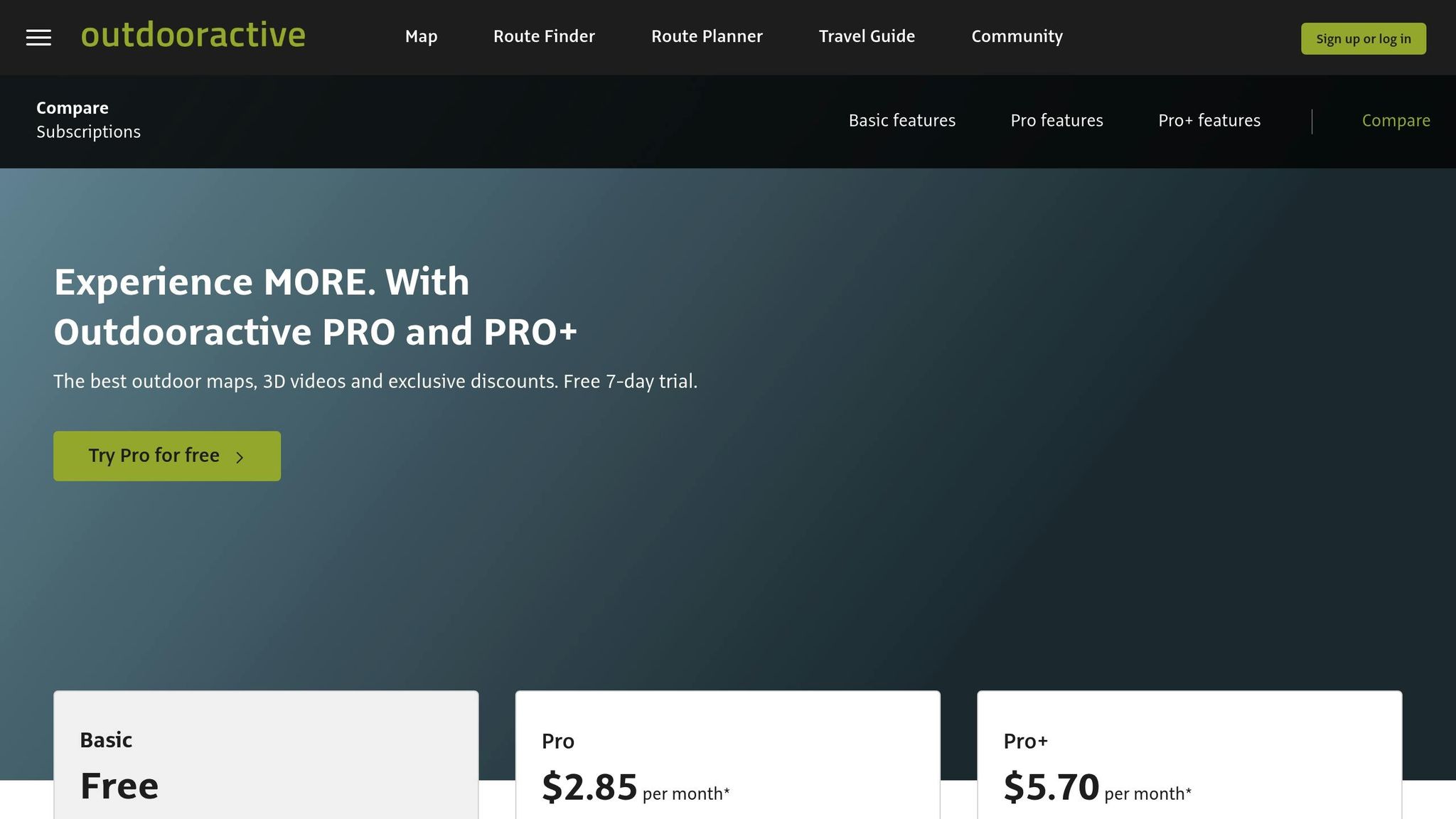
Task: Go to Route Finder
Action: click(544, 36)
